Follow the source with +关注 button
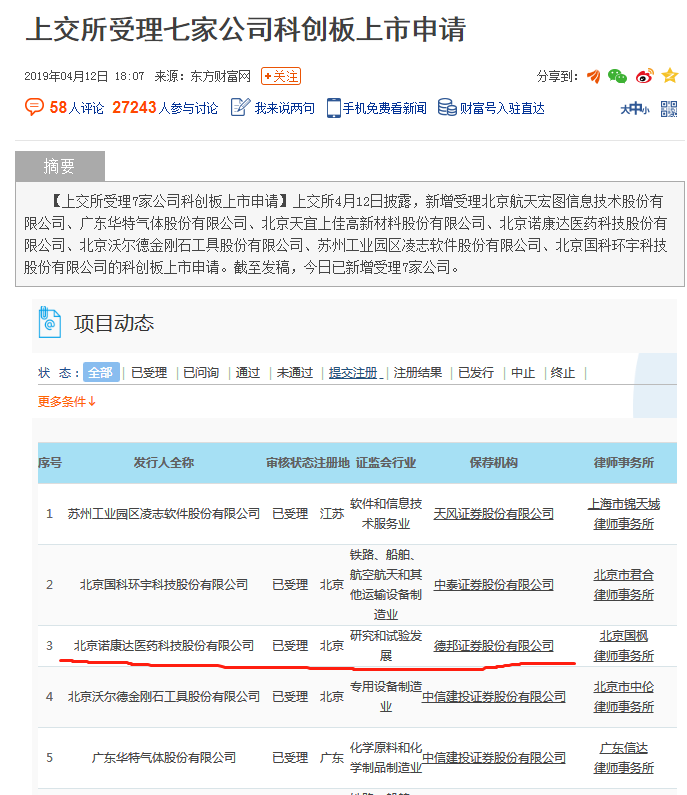Image resolution: width=687 pixels, height=795 pixels. tap(281, 76)
